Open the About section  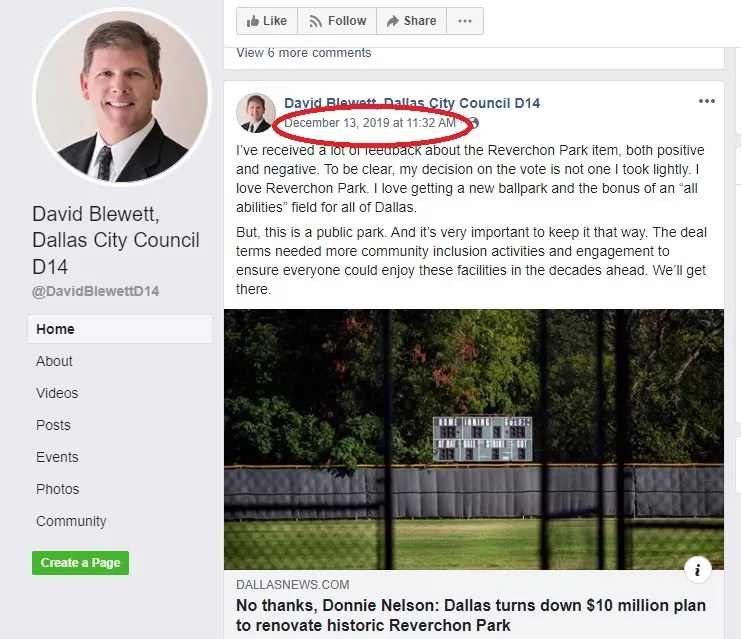click(x=54, y=361)
